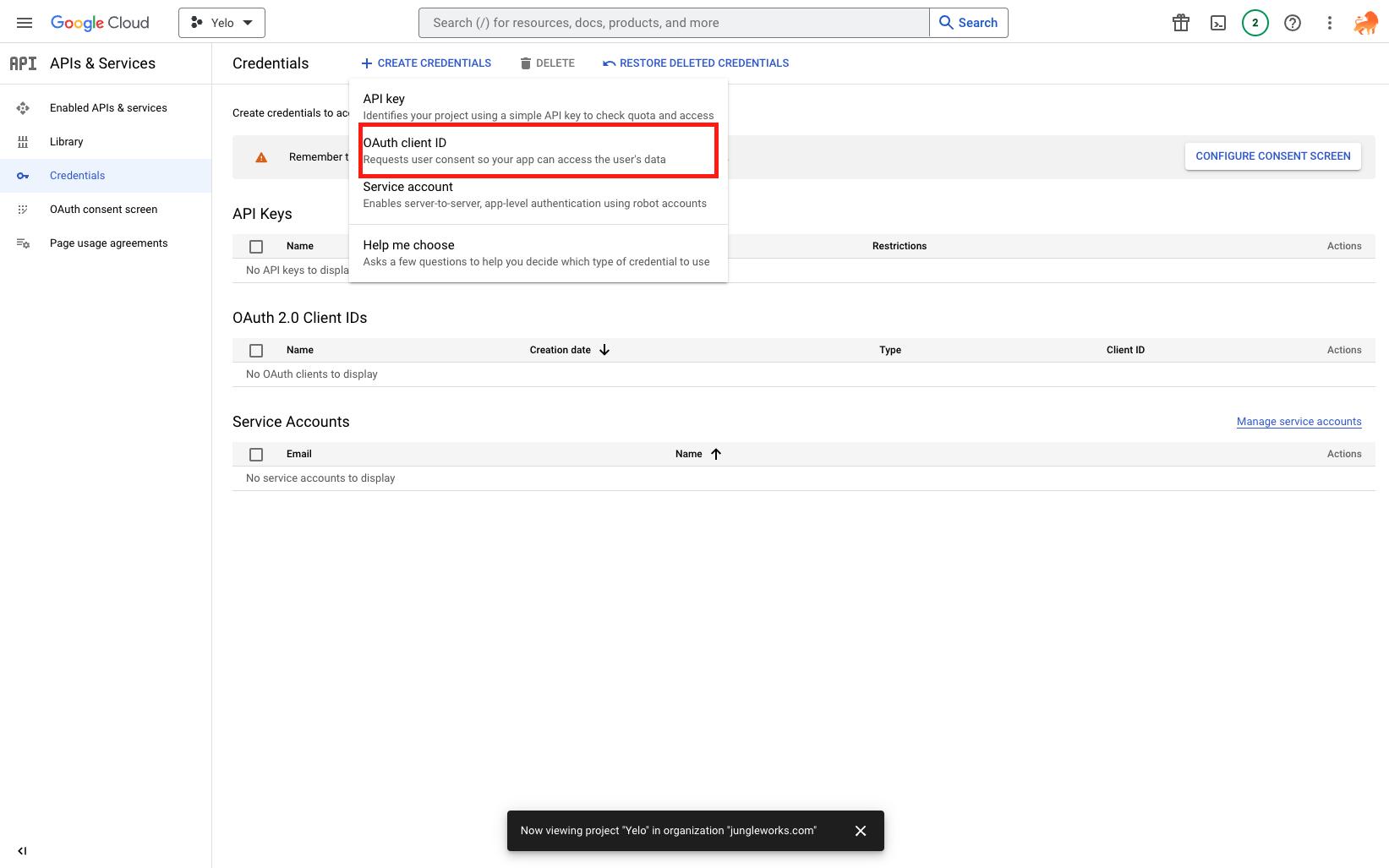The image size is (1389, 868).
Task: Tick the OAuth 2.0 Client IDs checkbox
Action: tap(256, 351)
